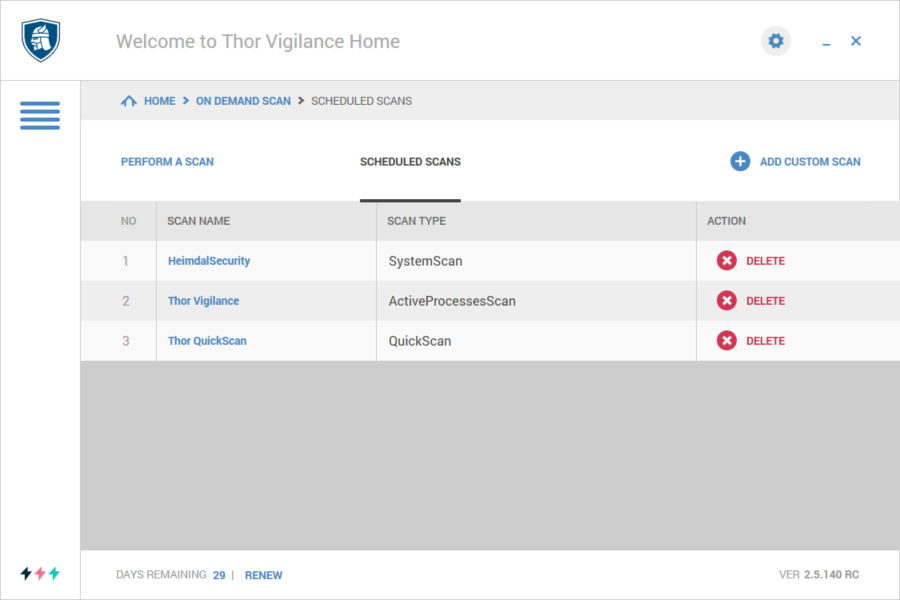The image size is (900, 600).
Task: Open the Thor QuickScan scan entry
Action: point(207,340)
